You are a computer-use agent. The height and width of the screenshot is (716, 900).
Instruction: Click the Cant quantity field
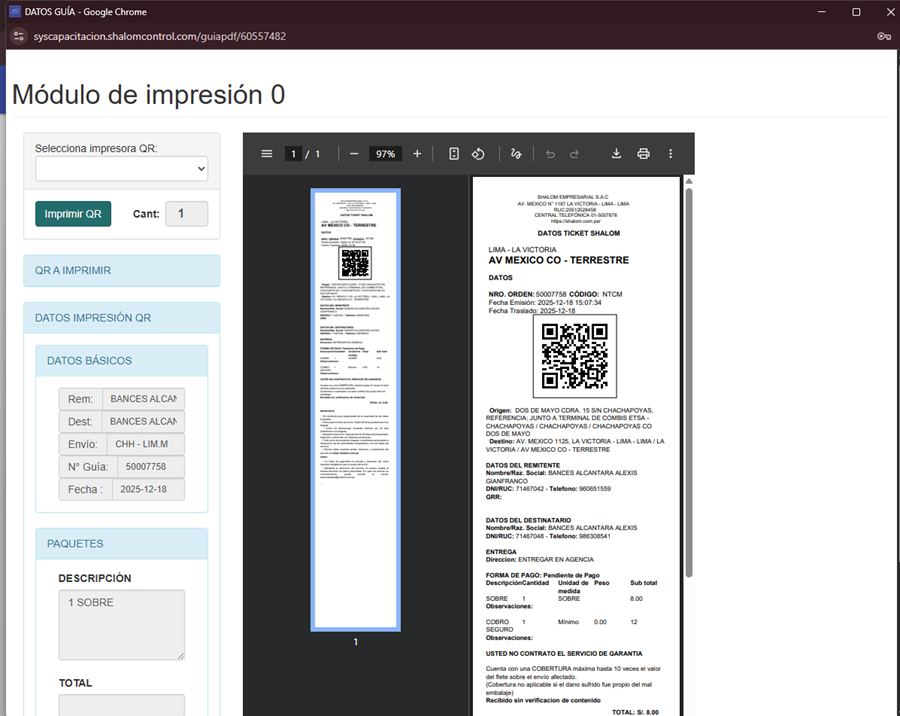(x=186, y=214)
